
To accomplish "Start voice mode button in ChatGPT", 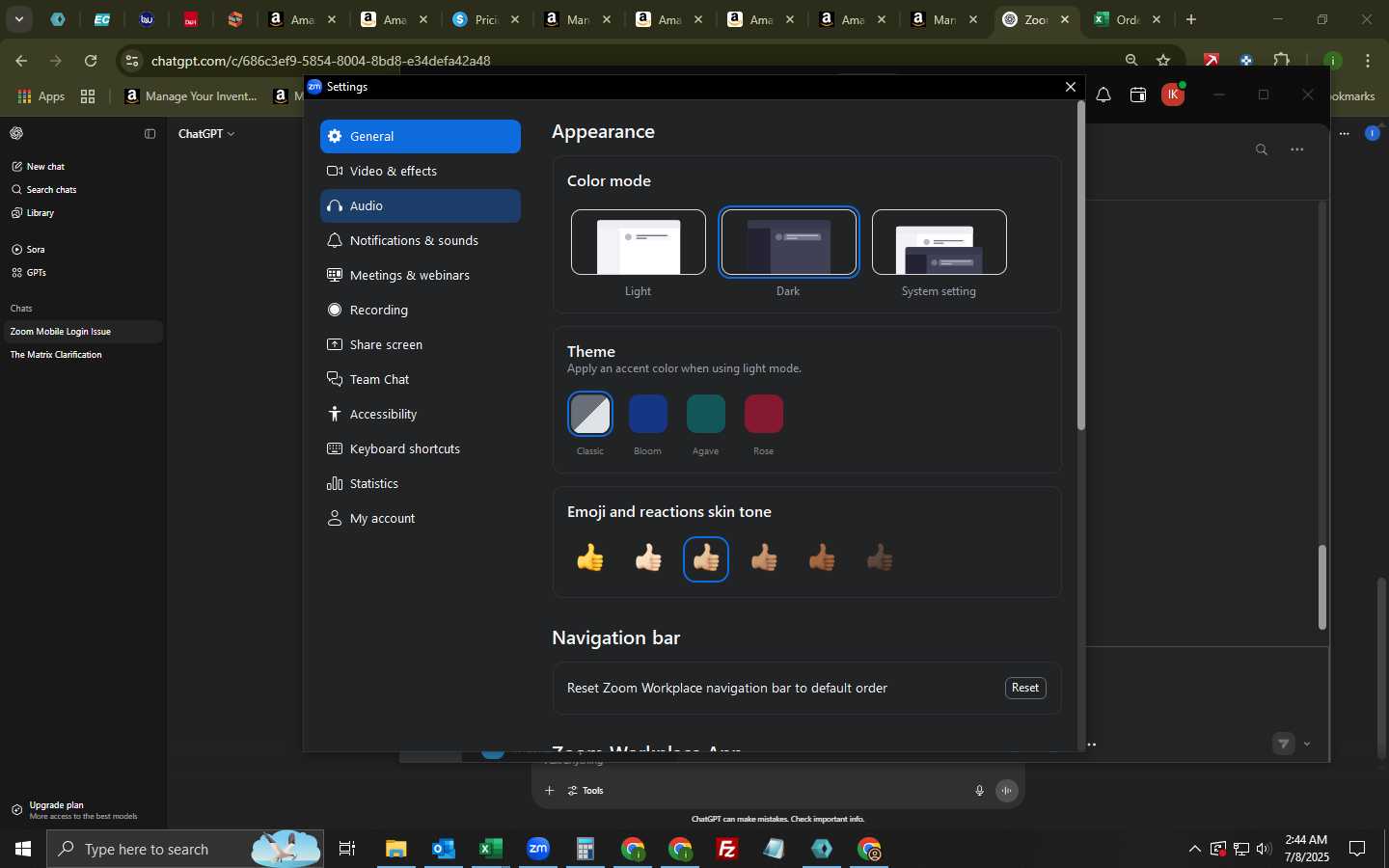I will point(1006,791).
